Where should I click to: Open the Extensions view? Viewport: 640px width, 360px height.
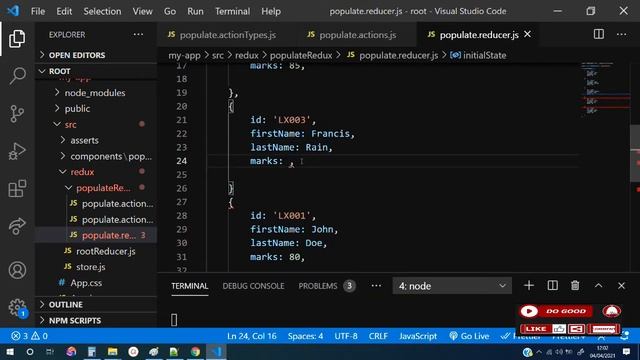pos(17,189)
